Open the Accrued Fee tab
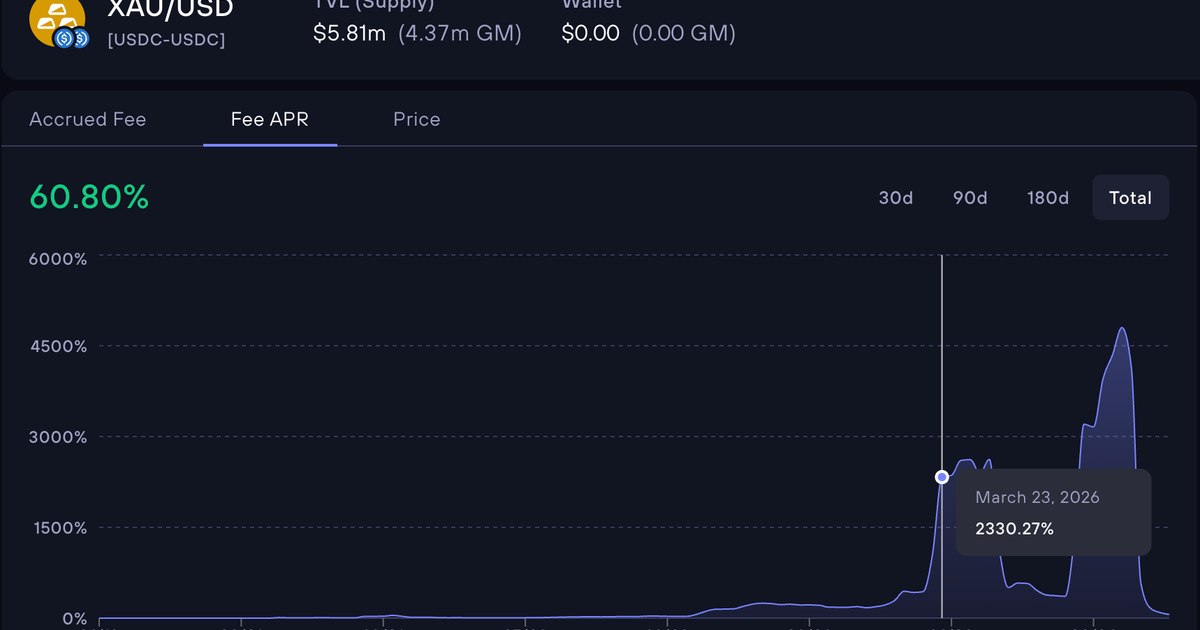1200x630 pixels. (88, 119)
